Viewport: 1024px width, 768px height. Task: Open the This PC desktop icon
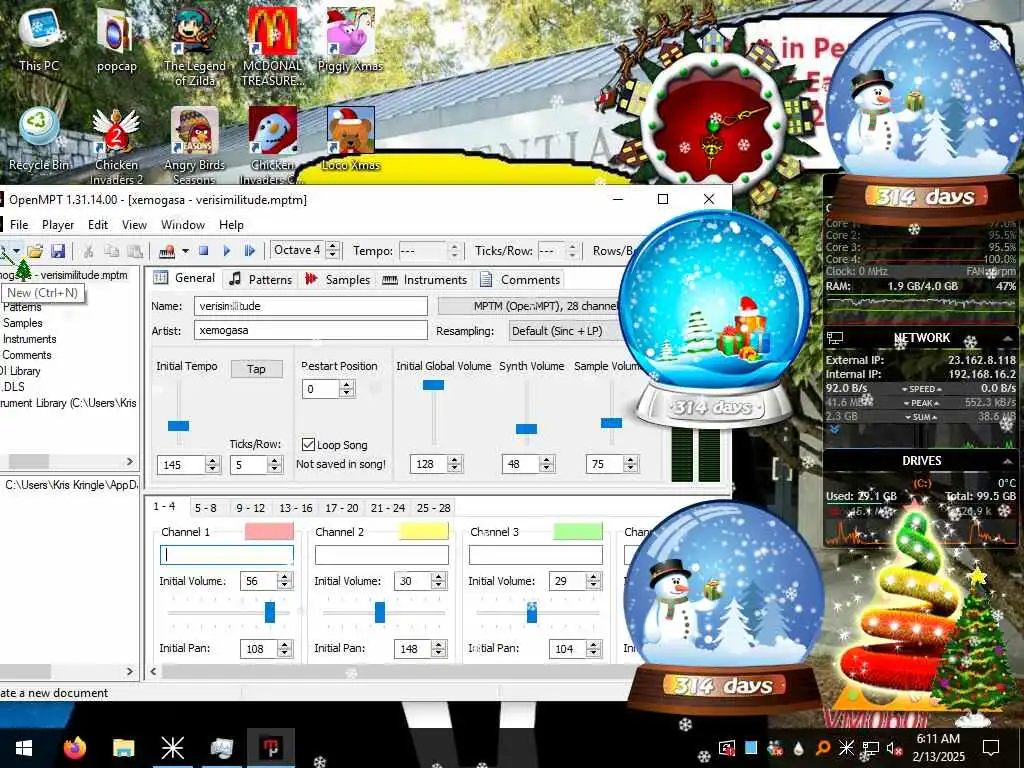coord(39,39)
